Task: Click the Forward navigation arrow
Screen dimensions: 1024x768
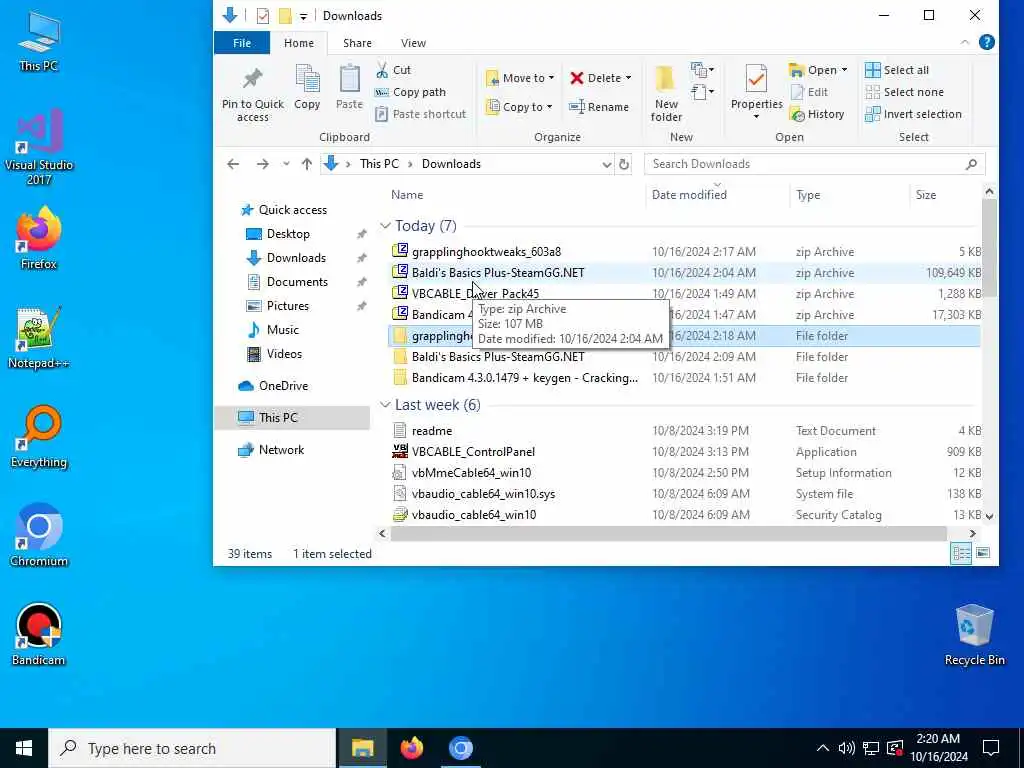Action: click(x=263, y=164)
